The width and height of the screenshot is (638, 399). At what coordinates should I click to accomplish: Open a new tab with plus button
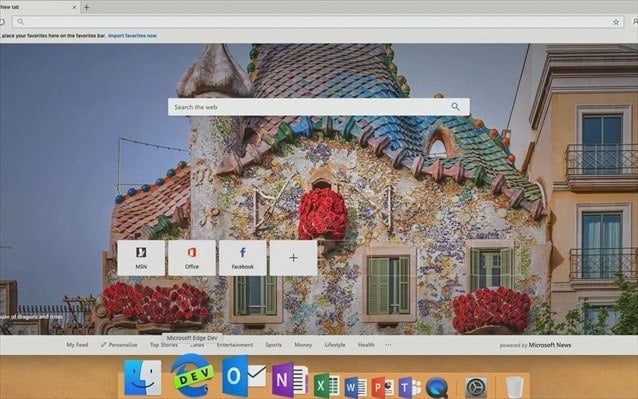(86, 7)
